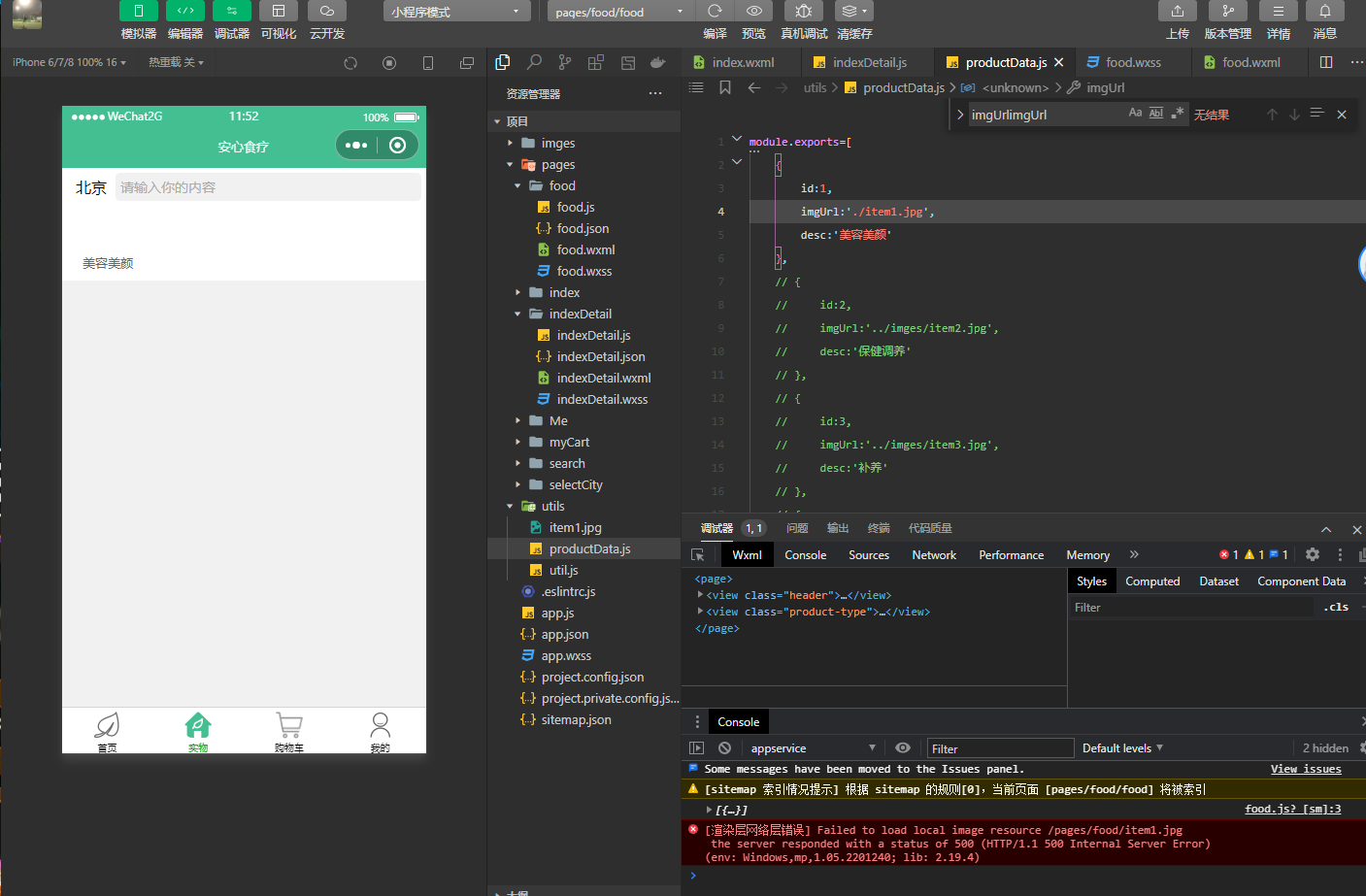The width and height of the screenshot is (1366, 896).
Task: Open project details (详情)
Action: point(1279,11)
